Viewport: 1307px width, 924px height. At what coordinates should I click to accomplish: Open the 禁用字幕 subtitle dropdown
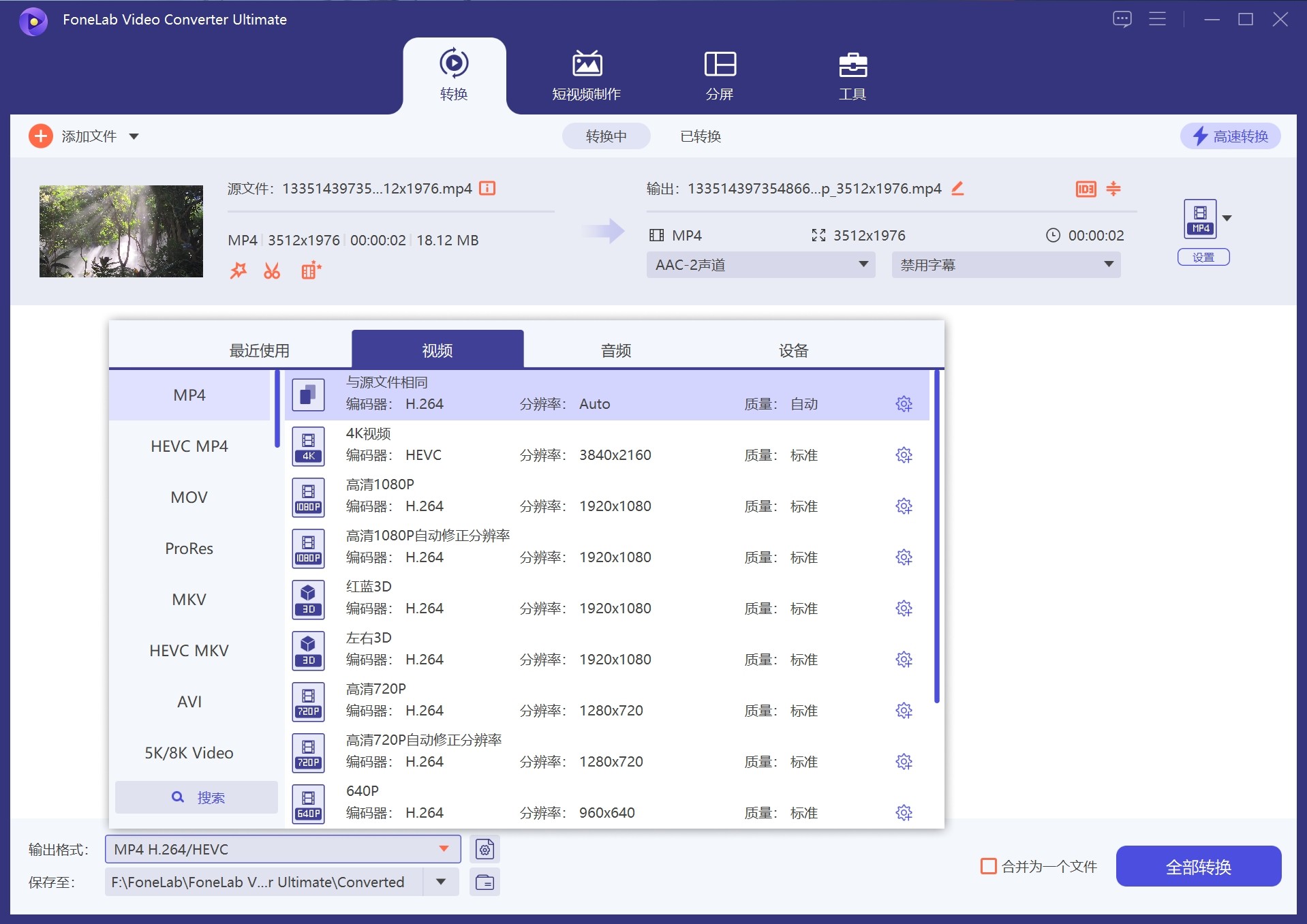click(1006, 264)
